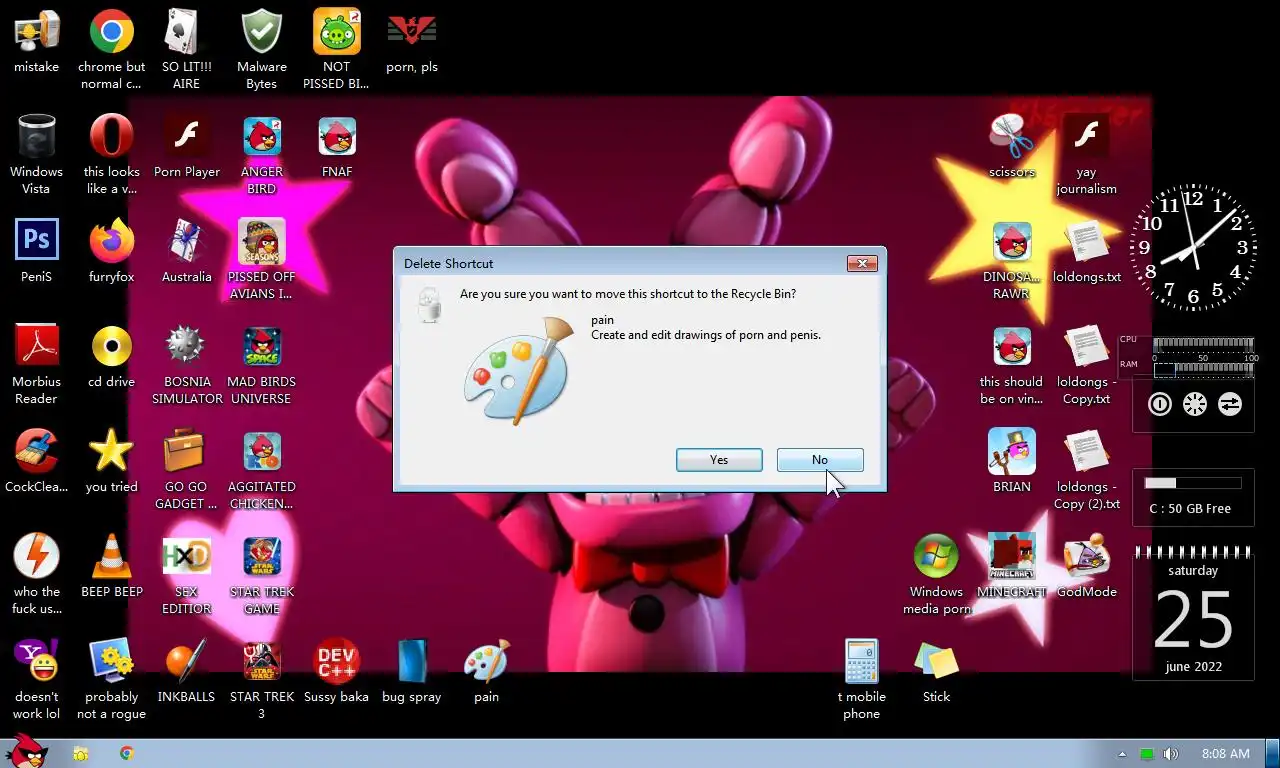Select the Windows Vista recycle bin icon
The width and height of the screenshot is (1280, 768).
click(36, 155)
